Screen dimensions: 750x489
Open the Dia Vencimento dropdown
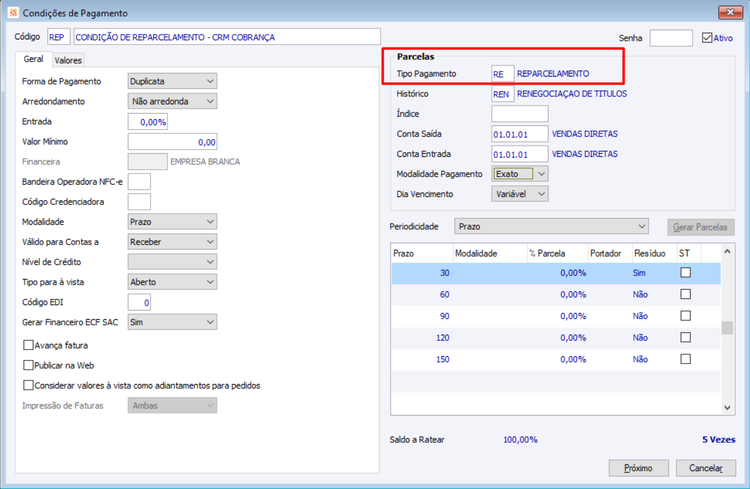coord(519,194)
